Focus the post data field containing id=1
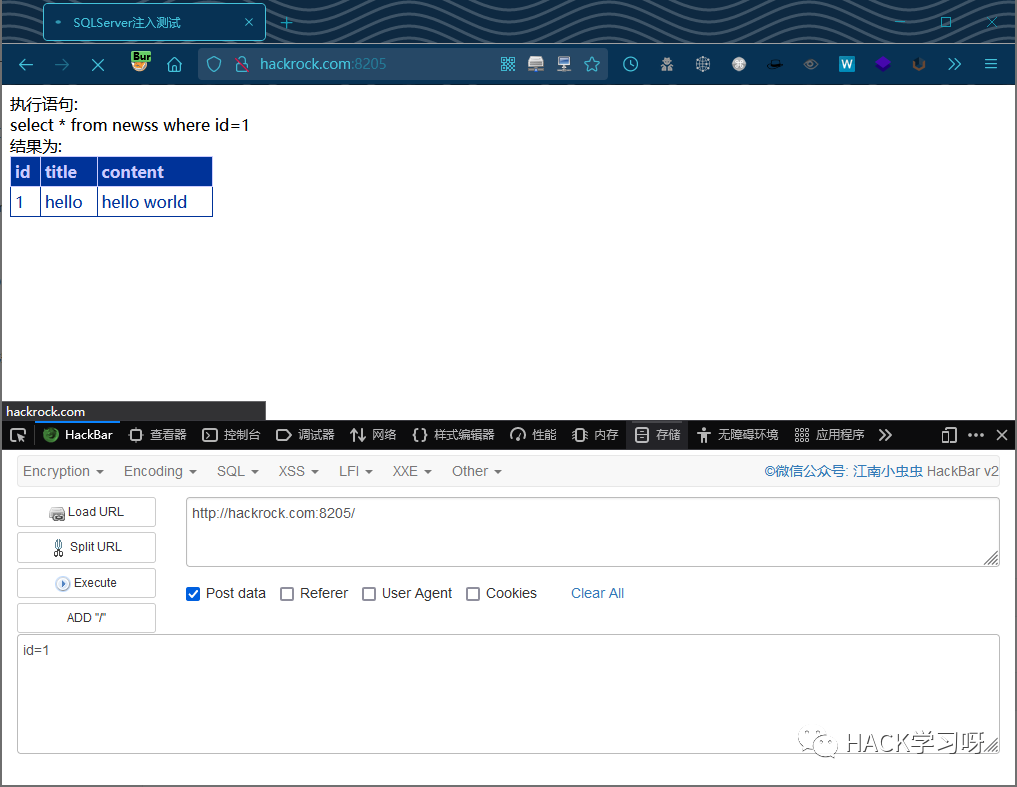 pos(508,694)
